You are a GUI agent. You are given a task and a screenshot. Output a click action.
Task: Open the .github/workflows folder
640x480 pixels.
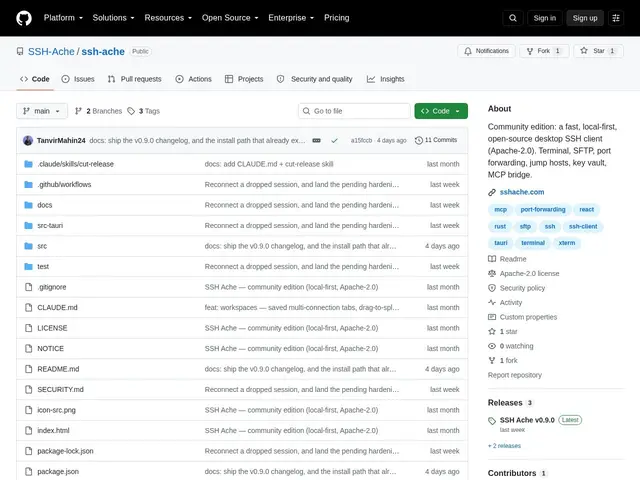tap(64, 184)
